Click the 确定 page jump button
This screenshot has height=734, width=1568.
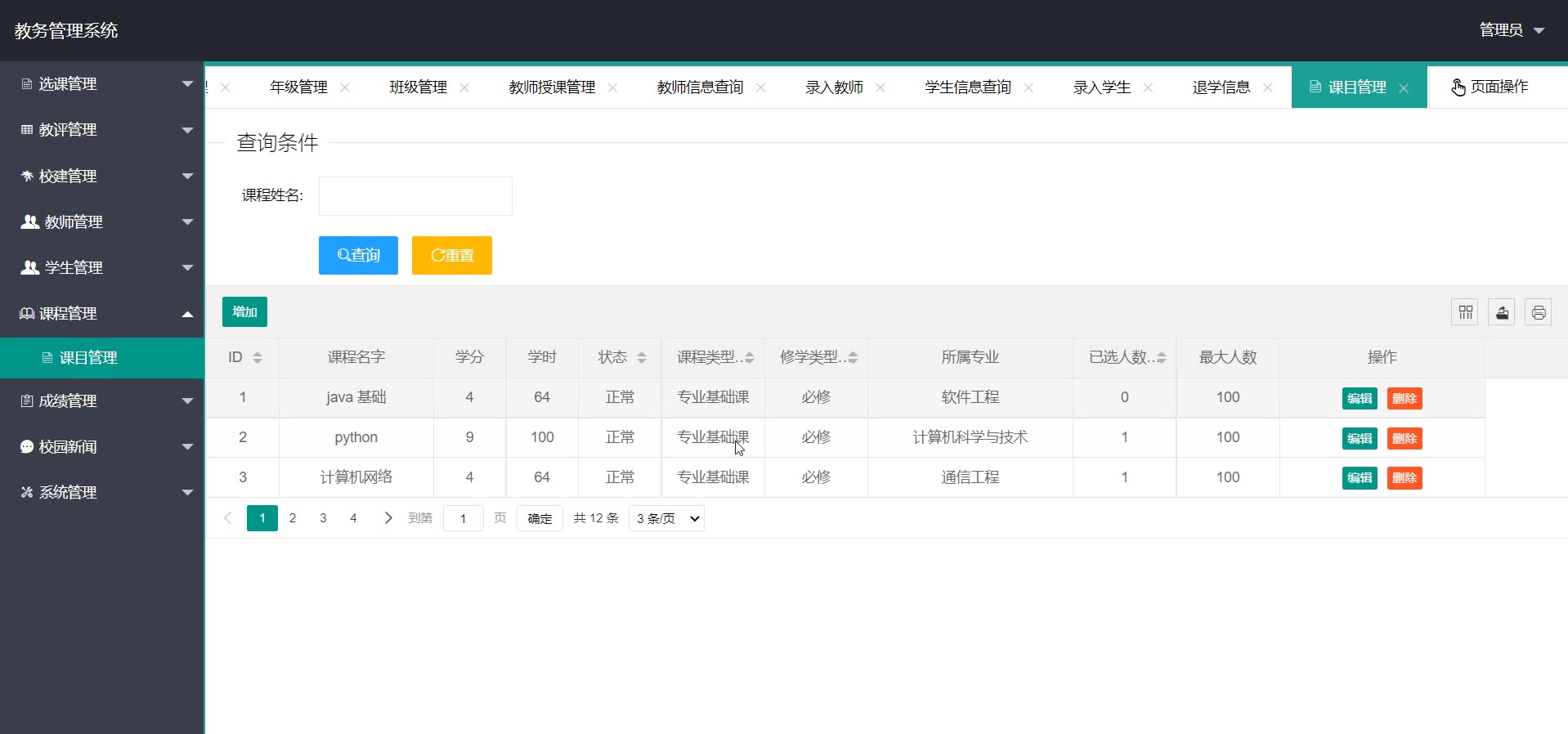click(x=540, y=518)
